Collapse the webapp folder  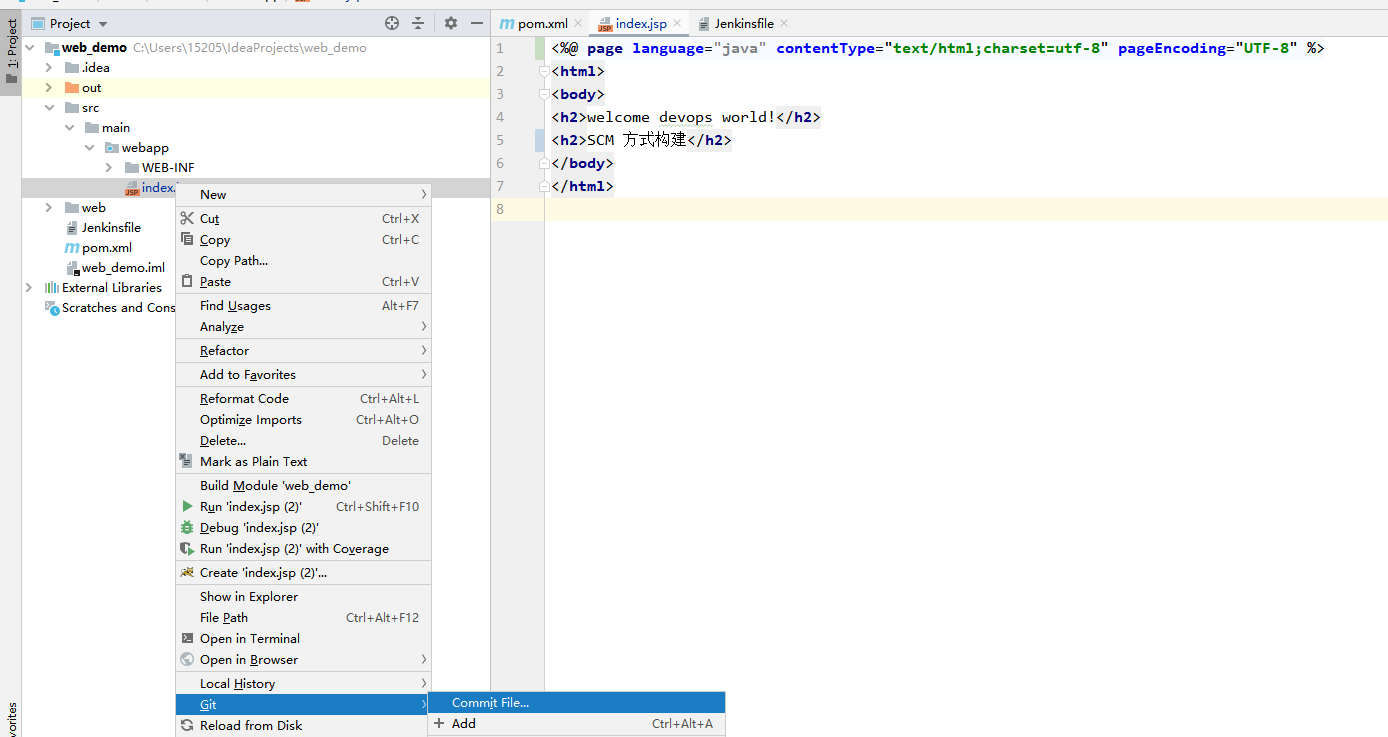90,147
